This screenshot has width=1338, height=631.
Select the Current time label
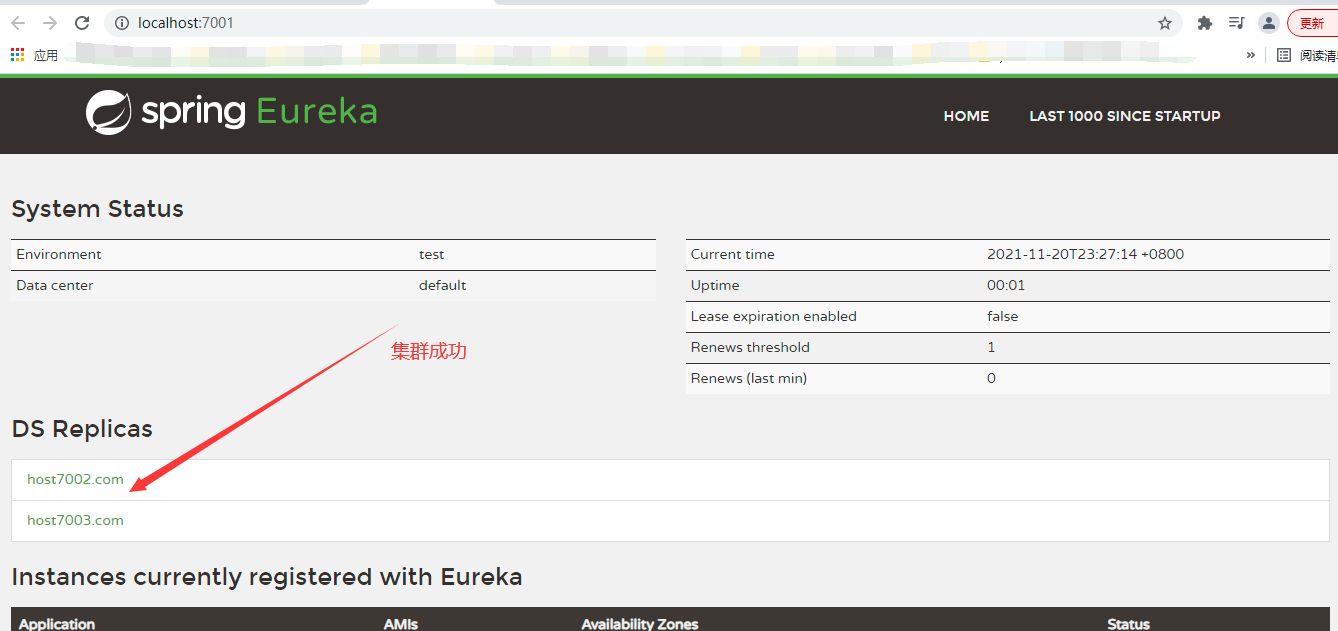coord(733,254)
